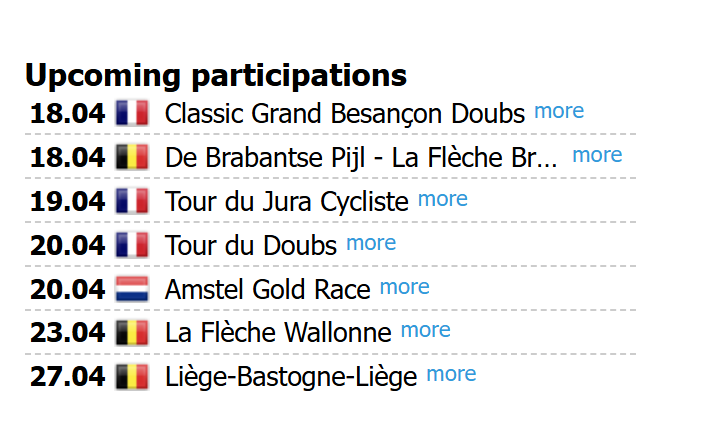This screenshot has height=422, width=709.
Task: Click French flag for Tour du Jura Cycliste
Action: pos(132,201)
